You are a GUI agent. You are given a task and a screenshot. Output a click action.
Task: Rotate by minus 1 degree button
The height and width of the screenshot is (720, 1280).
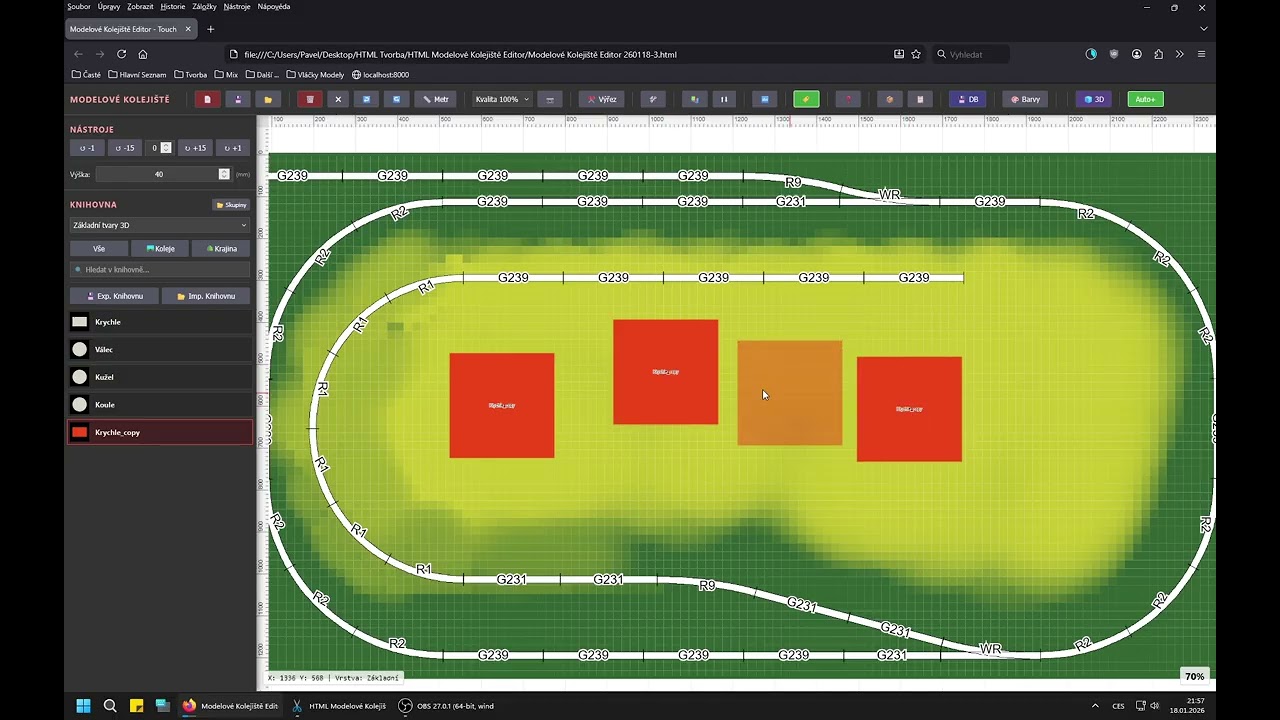pyautogui.click(x=85, y=148)
